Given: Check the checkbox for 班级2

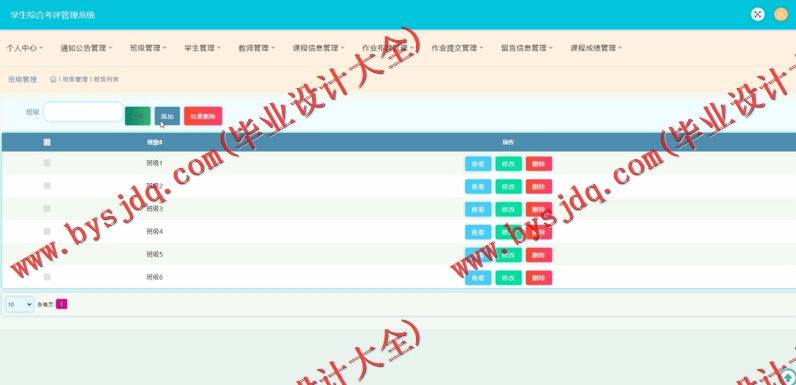Looking at the screenshot, I should [47, 186].
